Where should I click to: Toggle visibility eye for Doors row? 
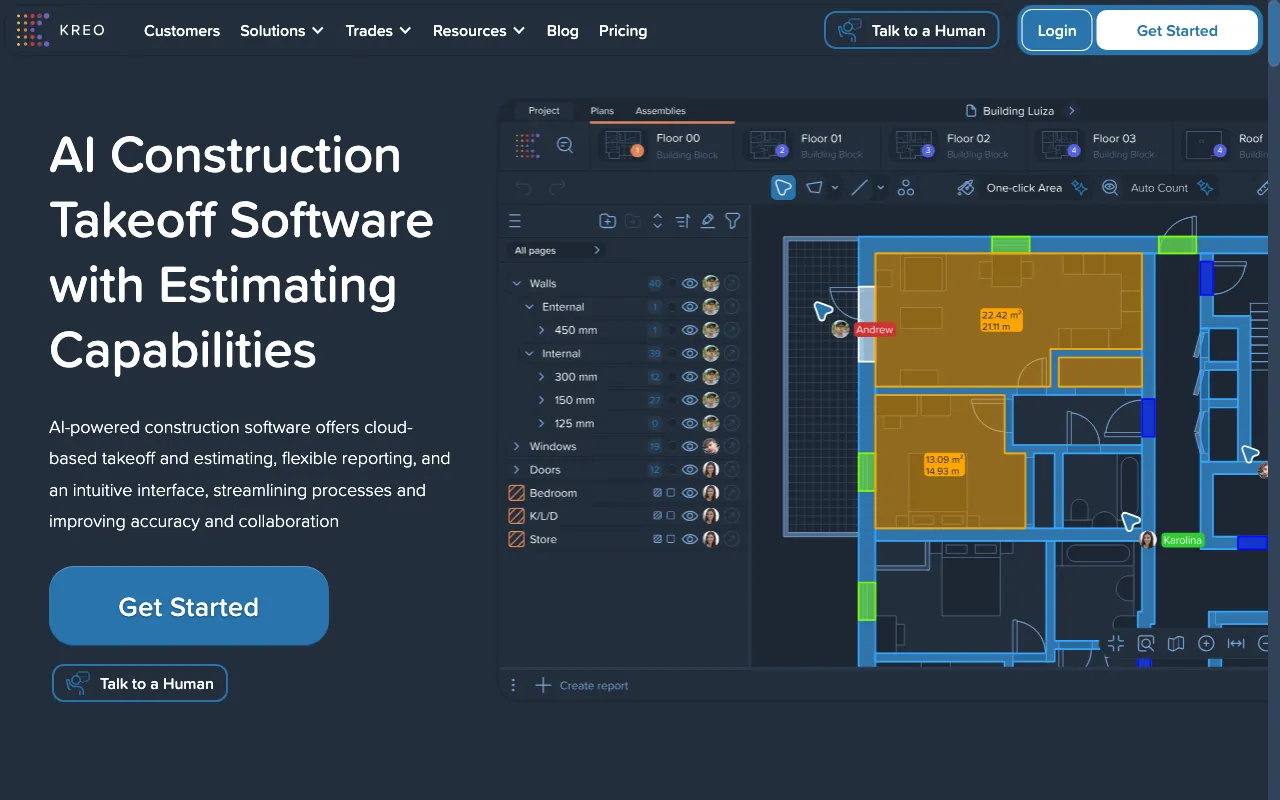(689, 469)
